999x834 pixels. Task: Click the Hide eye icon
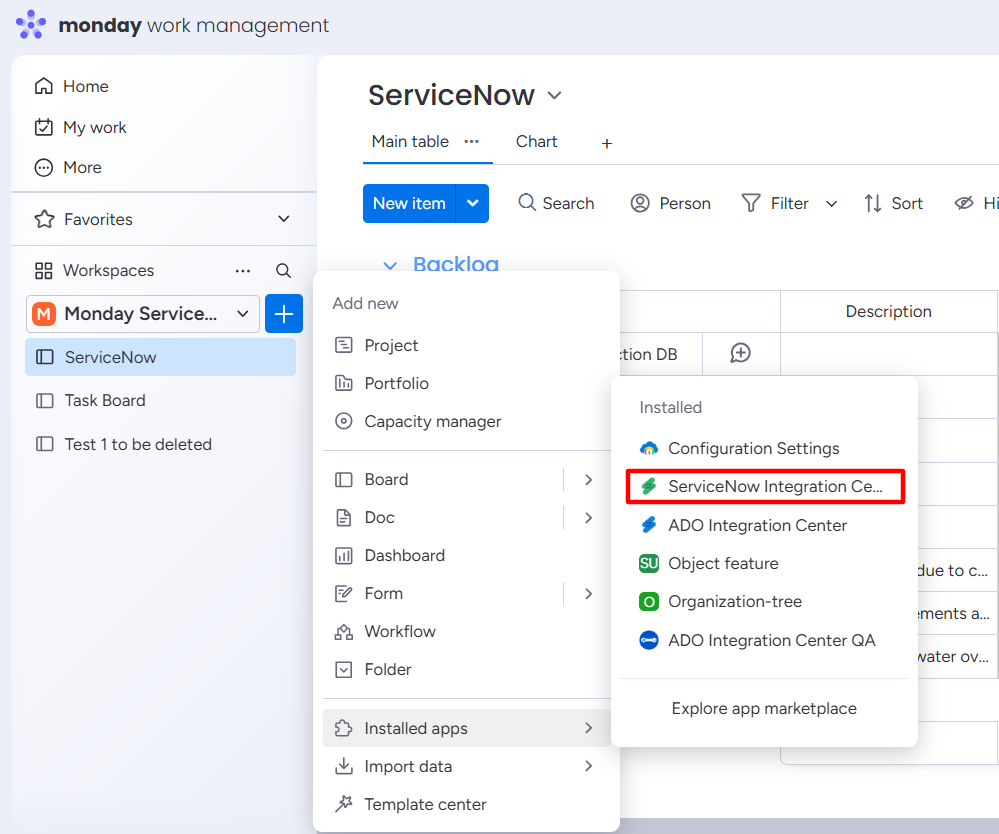(x=964, y=203)
